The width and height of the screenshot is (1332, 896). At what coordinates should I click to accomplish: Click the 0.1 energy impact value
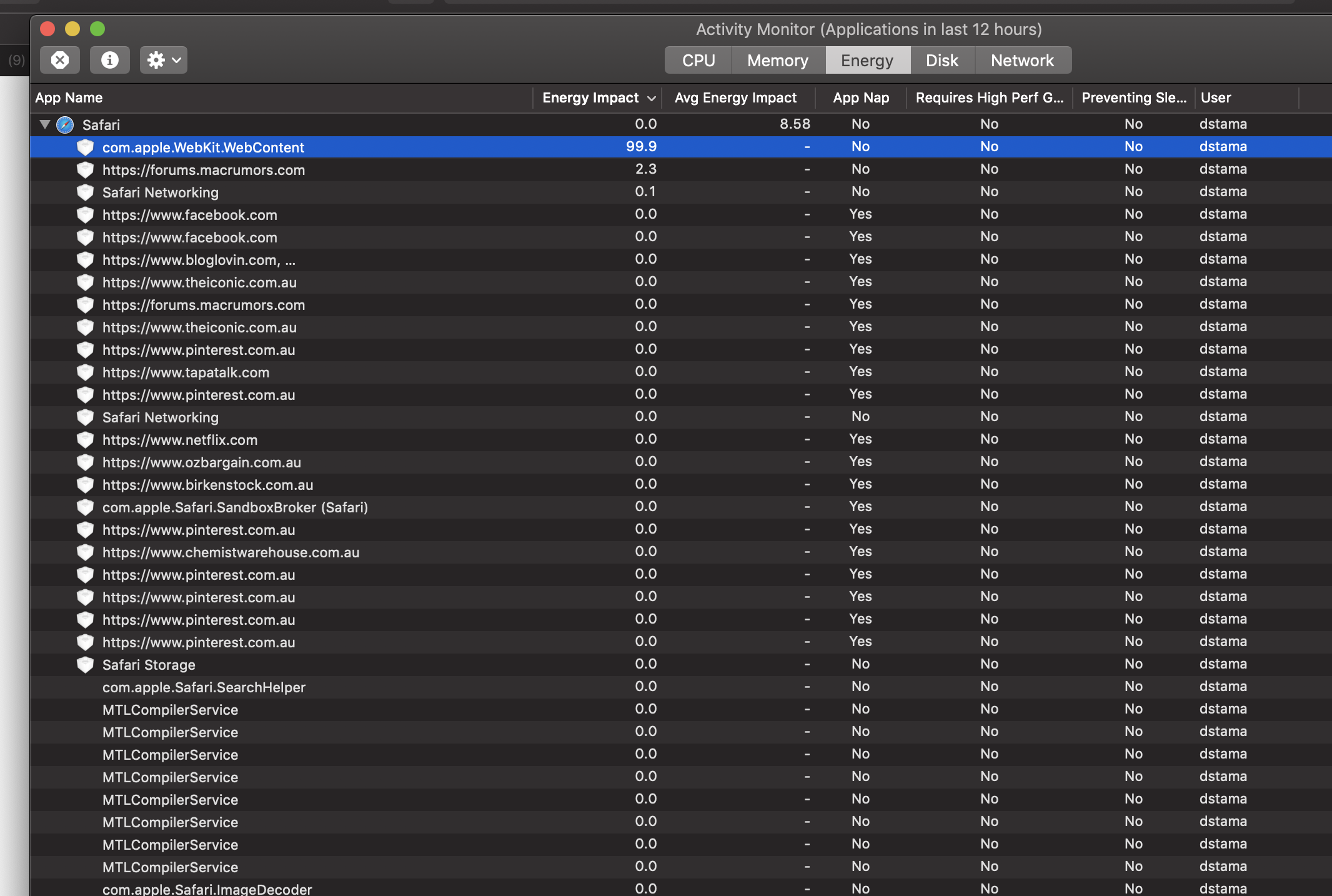click(x=645, y=192)
